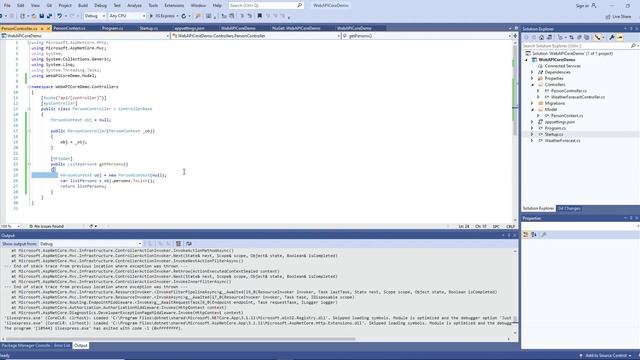
Task: Click the Collapse All icon in Solution Explorer
Action: pyautogui.click(x=579, y=37)
